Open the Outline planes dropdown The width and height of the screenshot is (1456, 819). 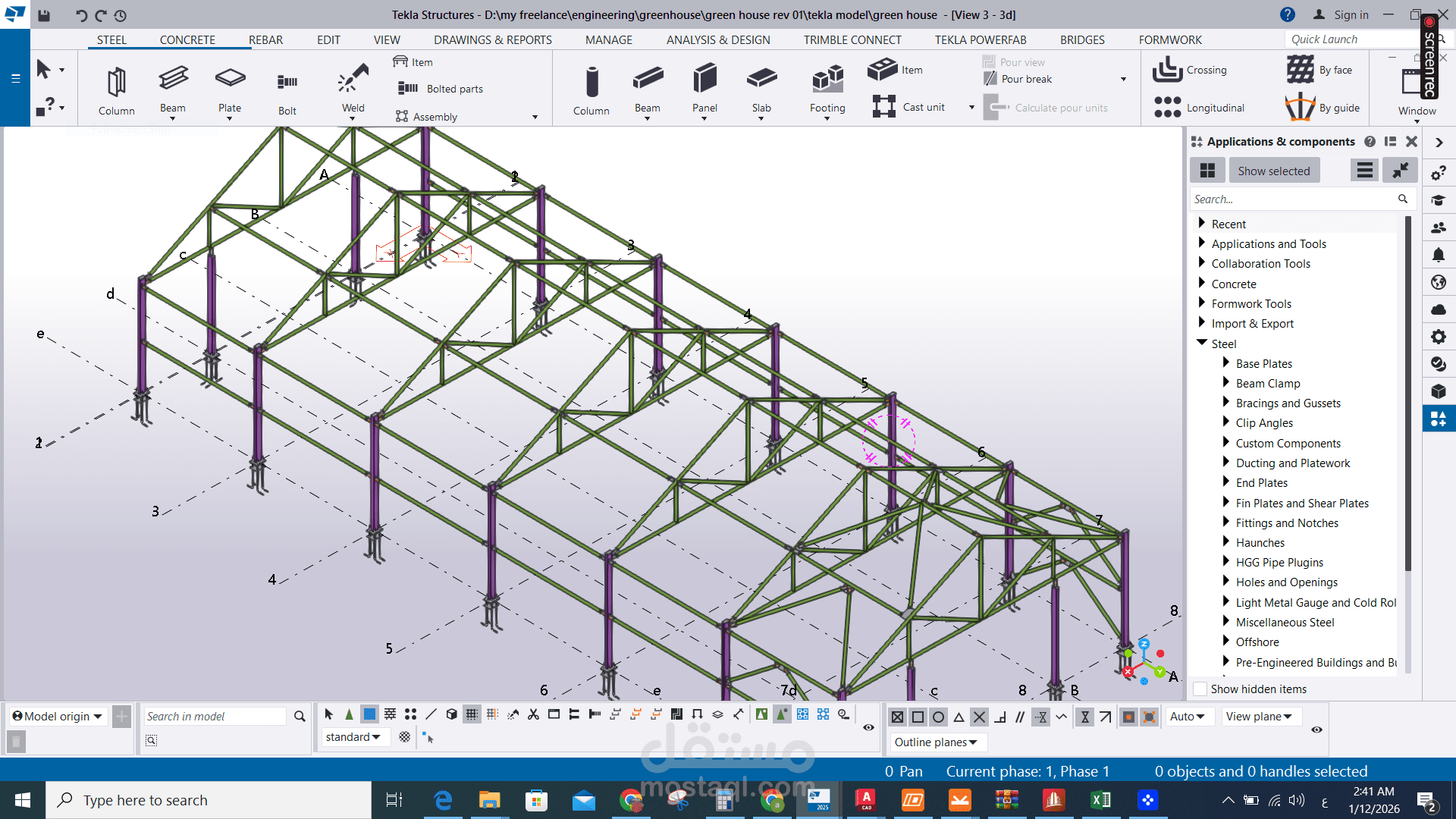coord(936,742)
